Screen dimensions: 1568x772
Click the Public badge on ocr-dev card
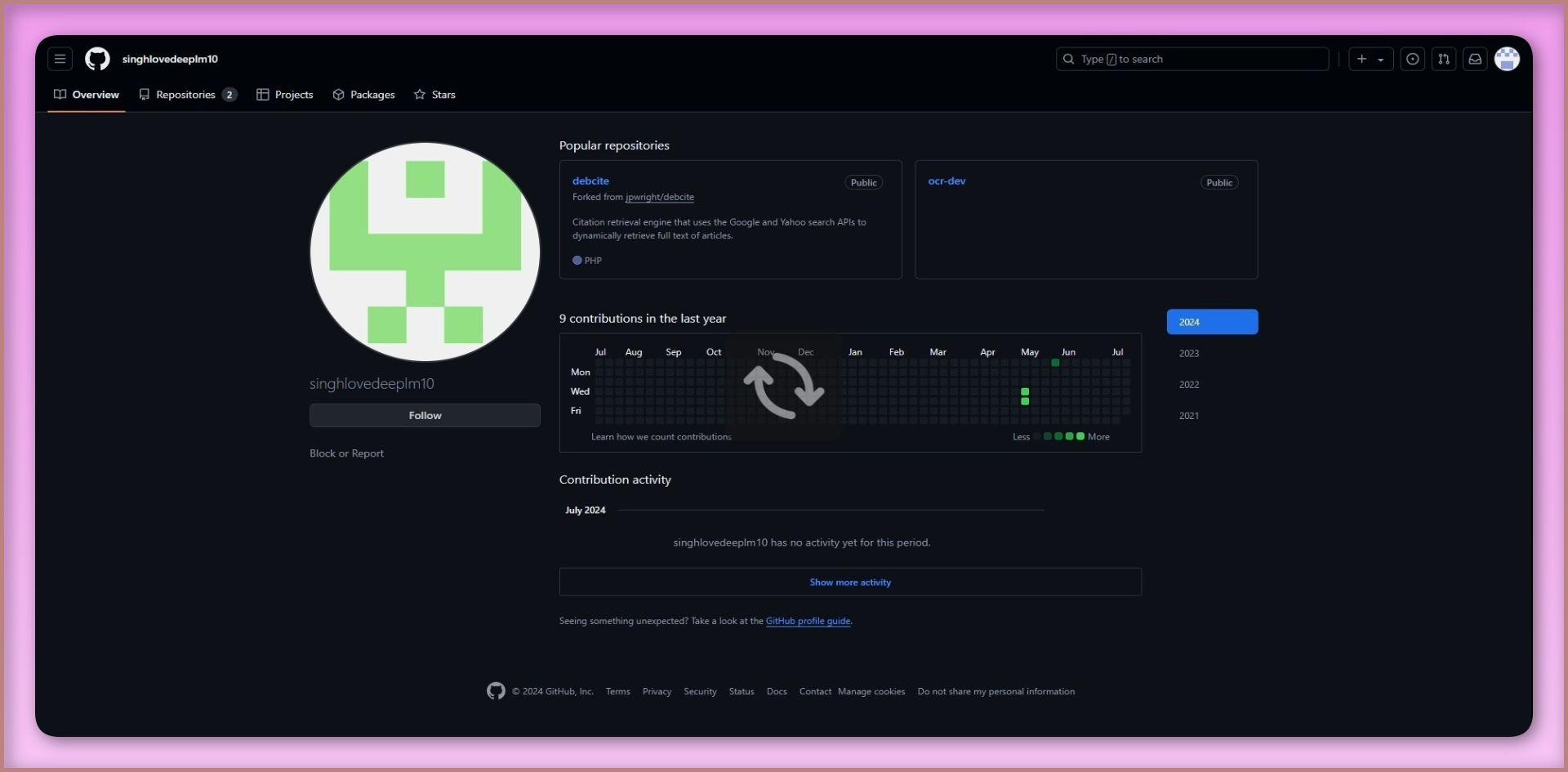point(1219,182)
